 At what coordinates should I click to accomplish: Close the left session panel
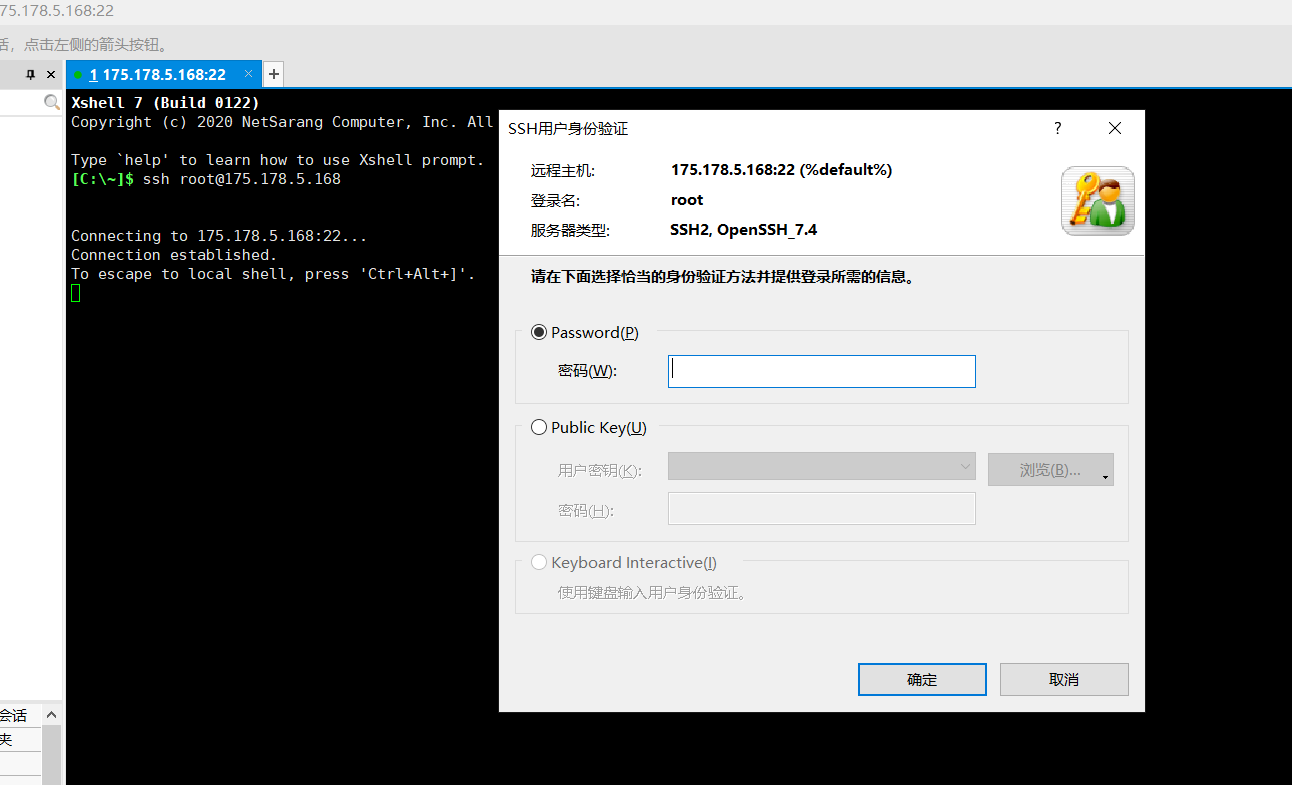51,74
